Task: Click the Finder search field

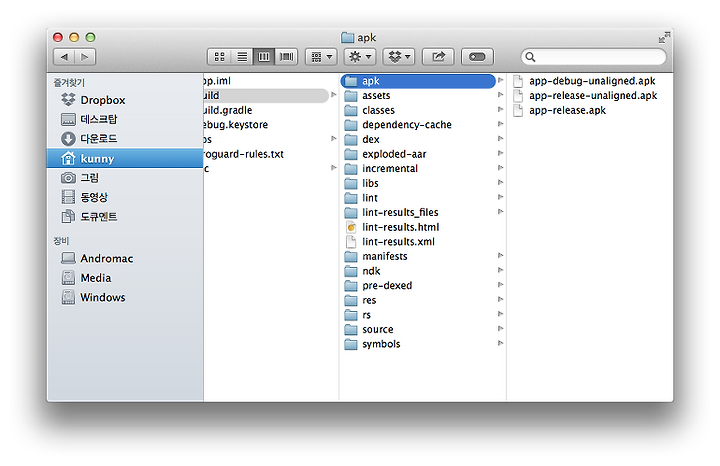Action: [x=593, y=57]
